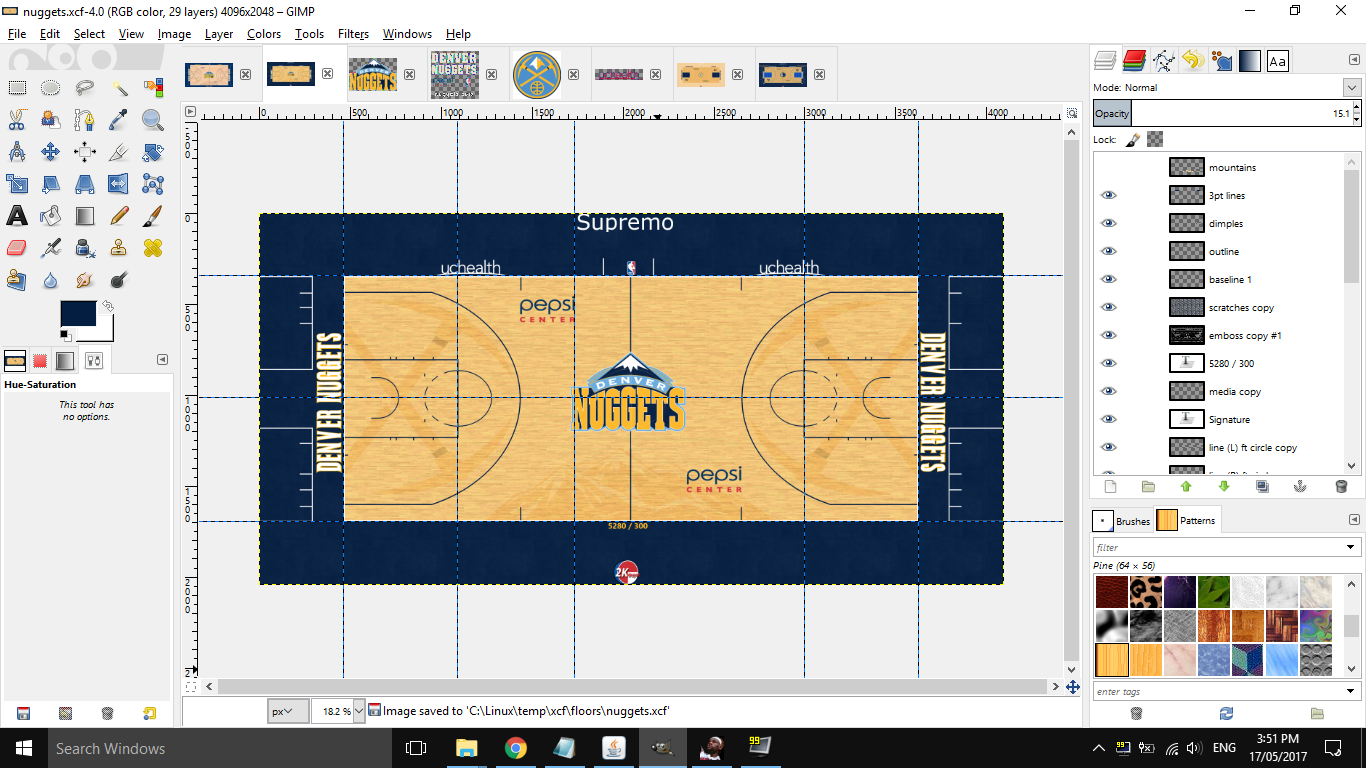Select the Zoom magnifier tool
Viewport: 1366px width, 768px height.
pos(153,120)
